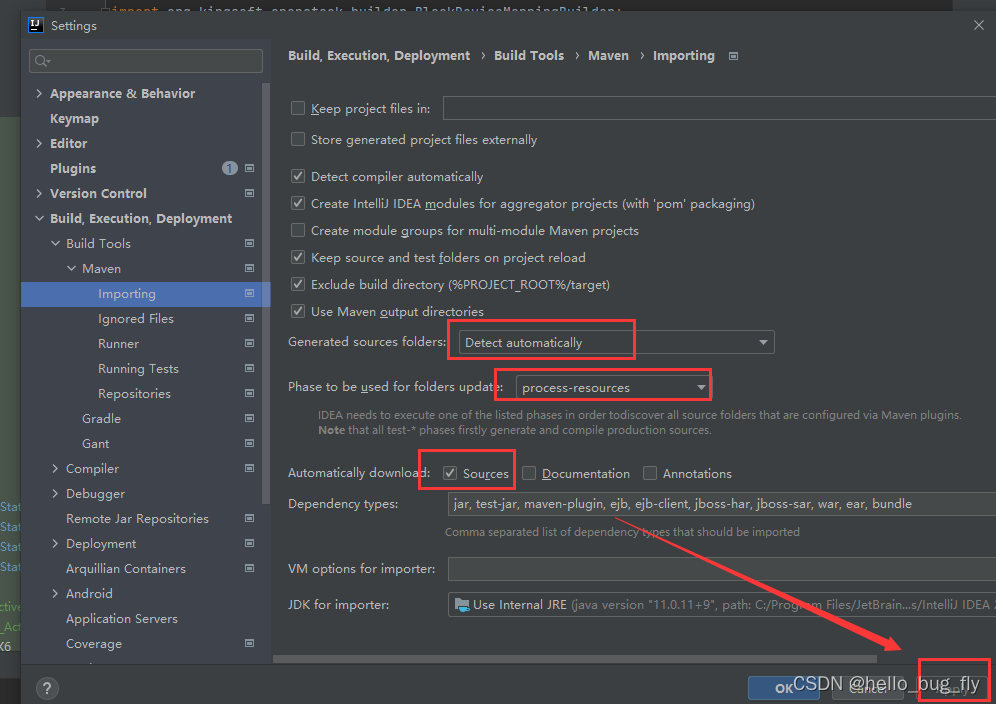Click project-level icon beside Importing row
The width and height of the screenshot is (996, 704).
point(250,294)
